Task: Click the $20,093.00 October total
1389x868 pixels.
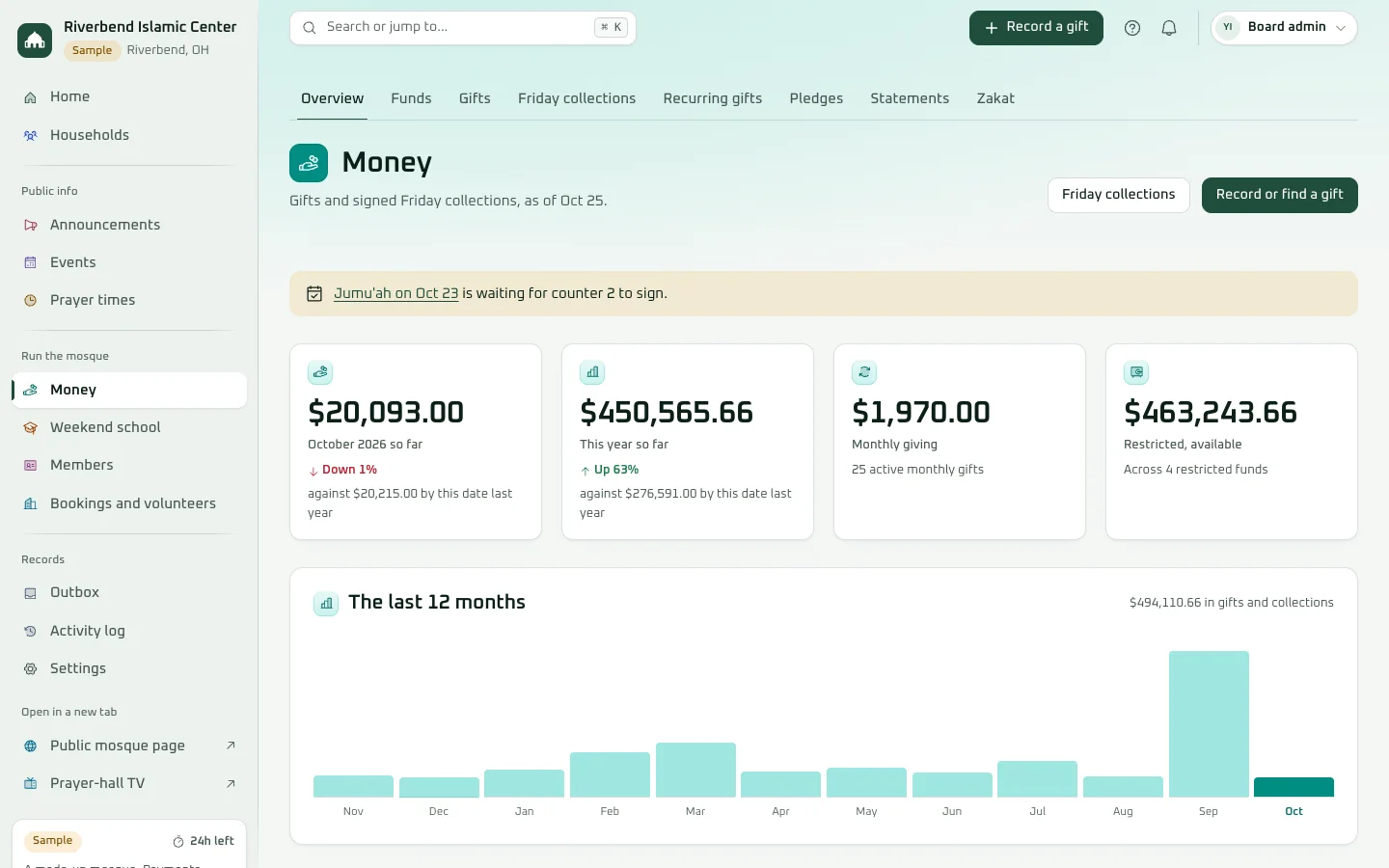Action: click(386, 413)
